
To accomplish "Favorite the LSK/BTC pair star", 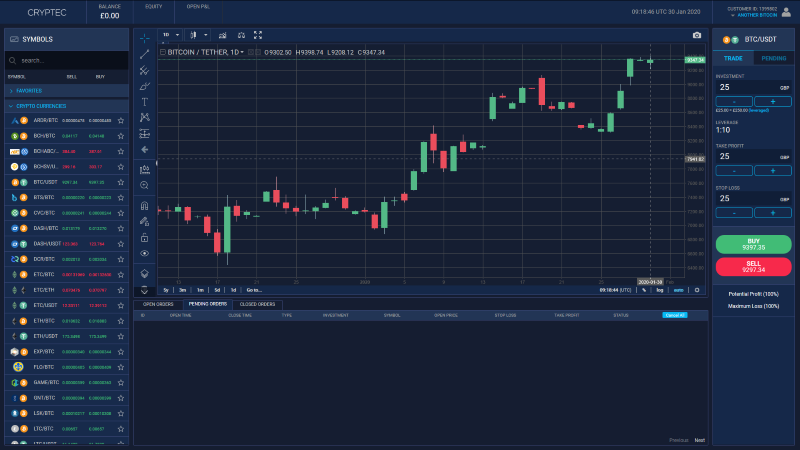I will (x=121, y=413).
